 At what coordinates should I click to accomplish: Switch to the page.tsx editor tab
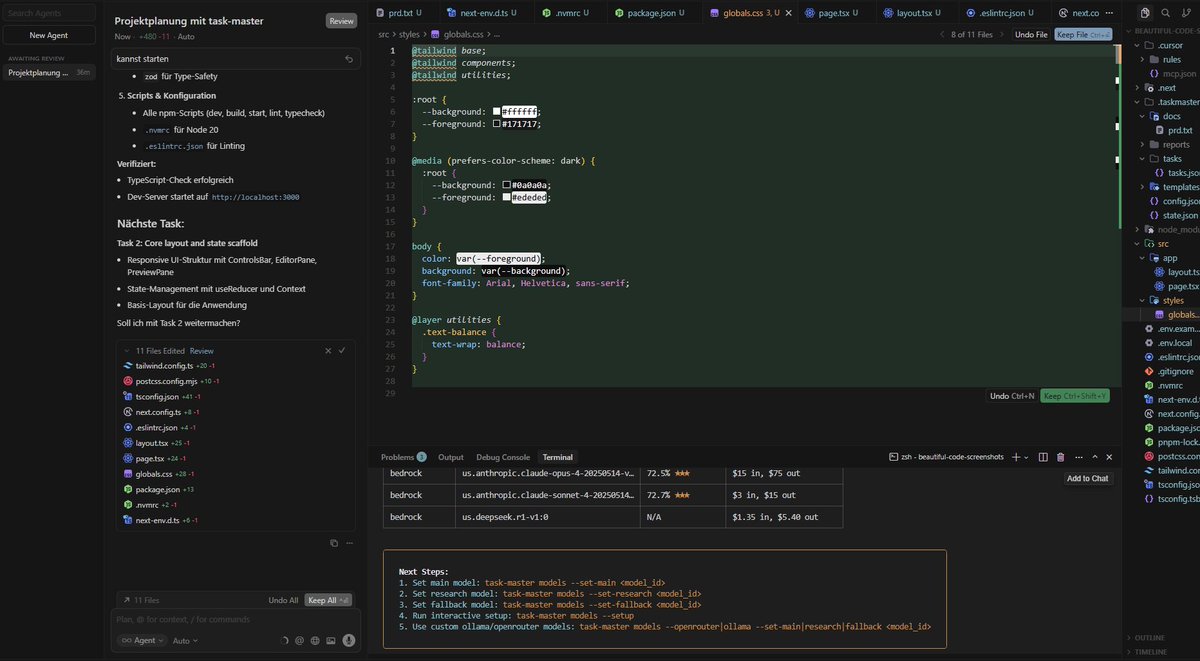(x=834, y=13)
